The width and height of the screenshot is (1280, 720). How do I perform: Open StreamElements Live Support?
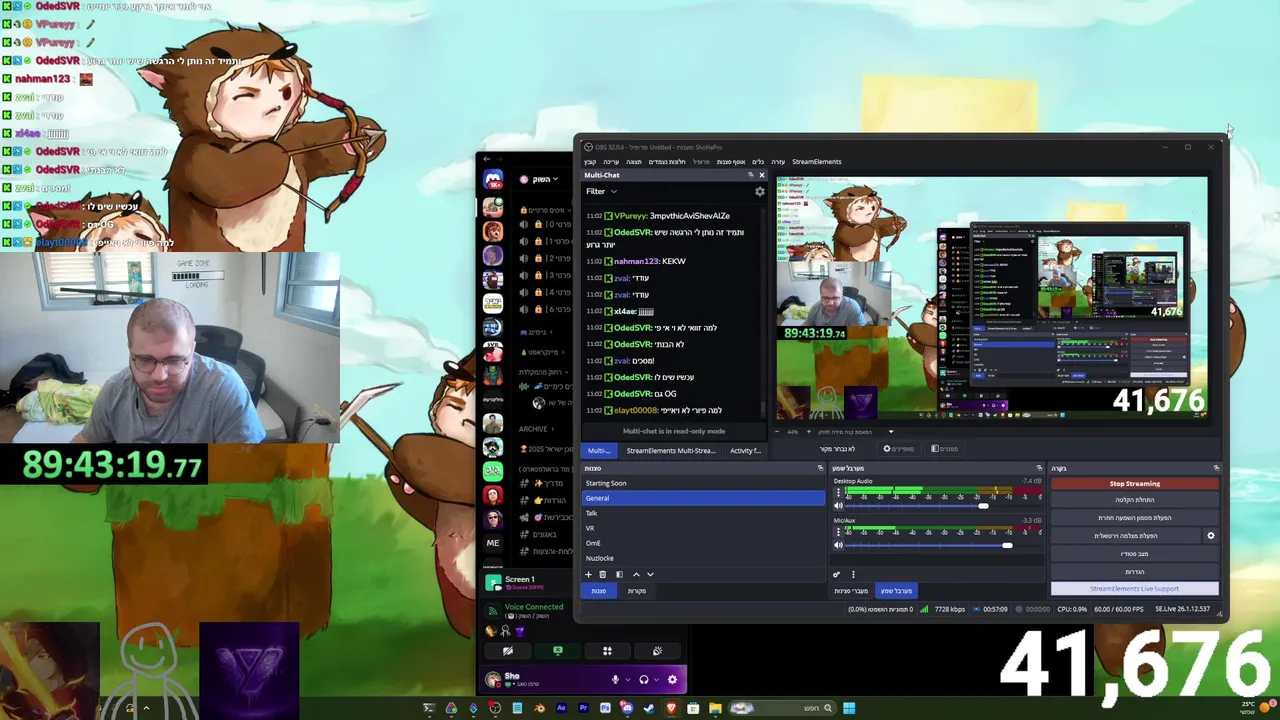[x=1134, y=589]
